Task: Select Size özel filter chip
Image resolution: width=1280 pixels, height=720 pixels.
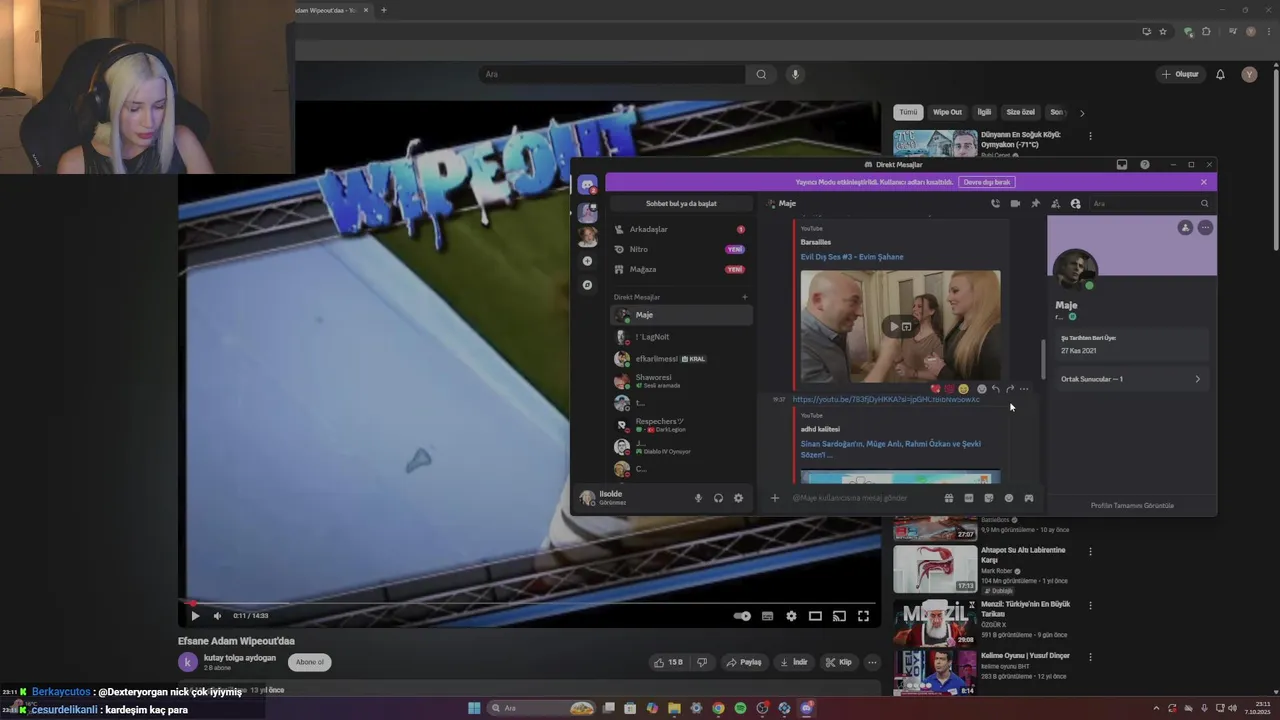Action: coord(1021,112)
